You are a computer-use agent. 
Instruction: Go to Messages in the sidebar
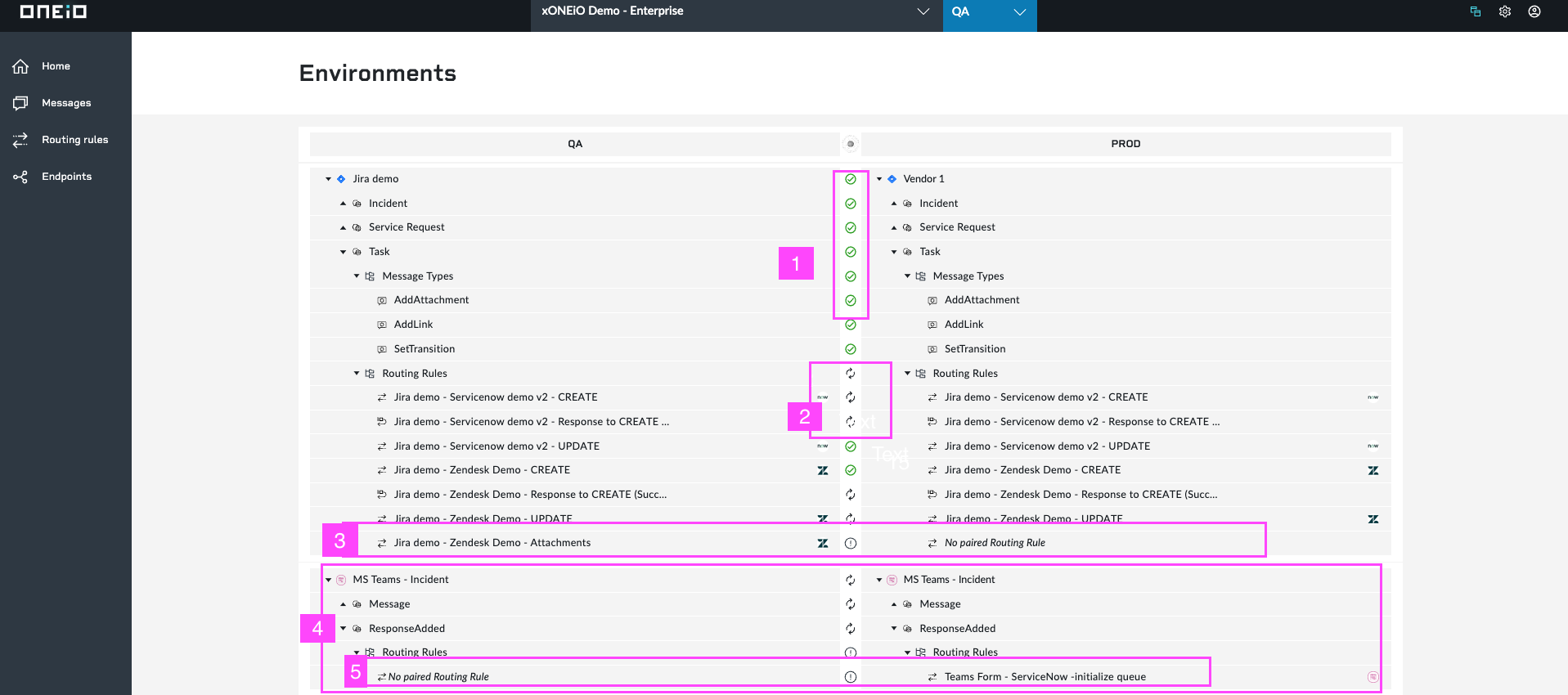coord(66,103)
